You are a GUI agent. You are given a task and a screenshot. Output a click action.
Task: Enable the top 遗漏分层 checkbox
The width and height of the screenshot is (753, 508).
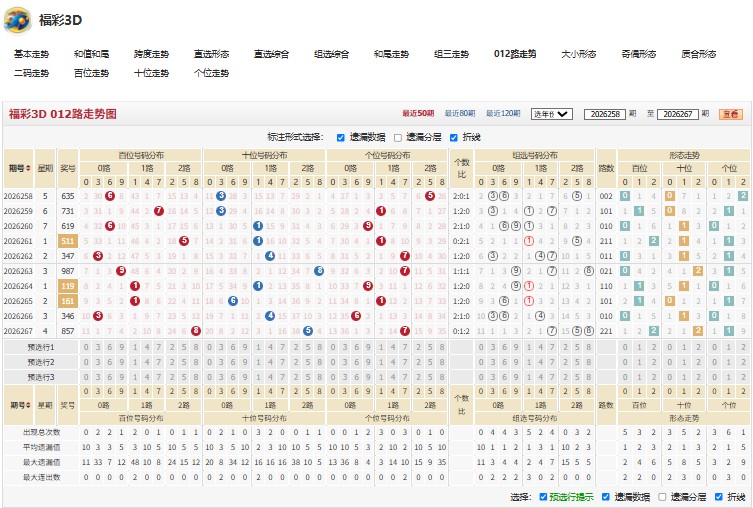pyautogui.click(x=398, y=138)
